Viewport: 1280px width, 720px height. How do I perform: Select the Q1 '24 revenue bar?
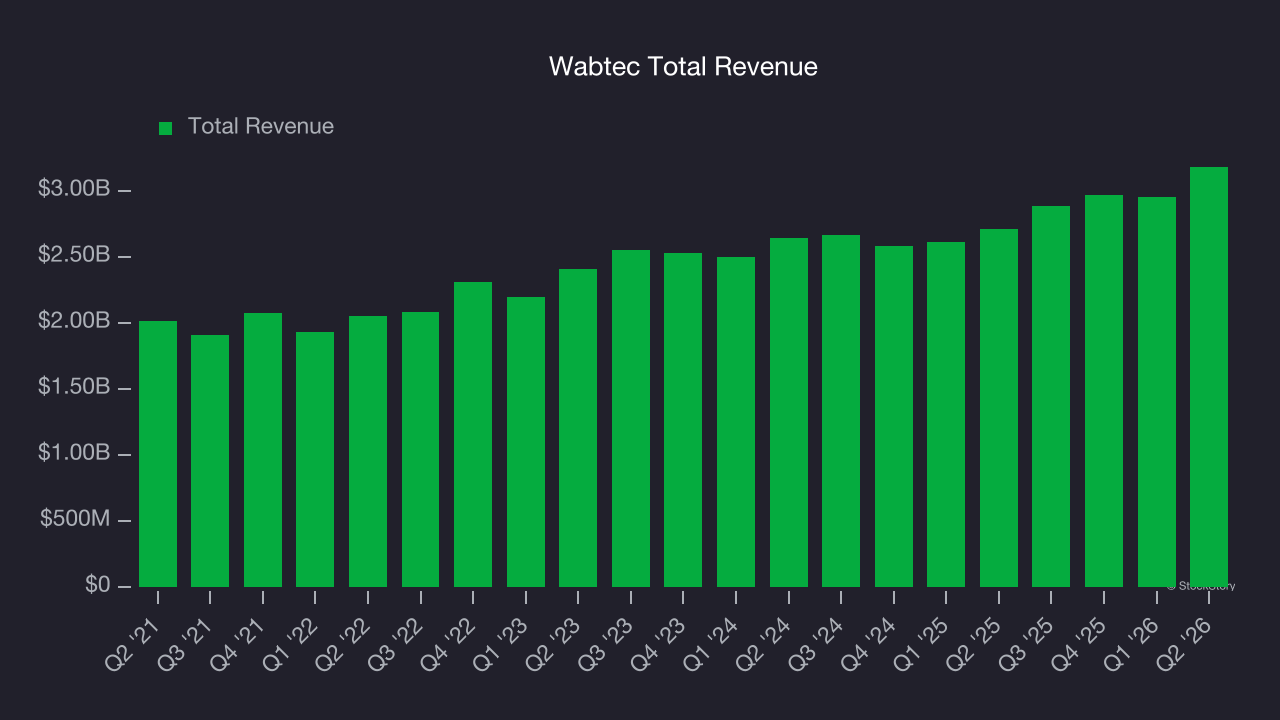click(x=736, y=422)
